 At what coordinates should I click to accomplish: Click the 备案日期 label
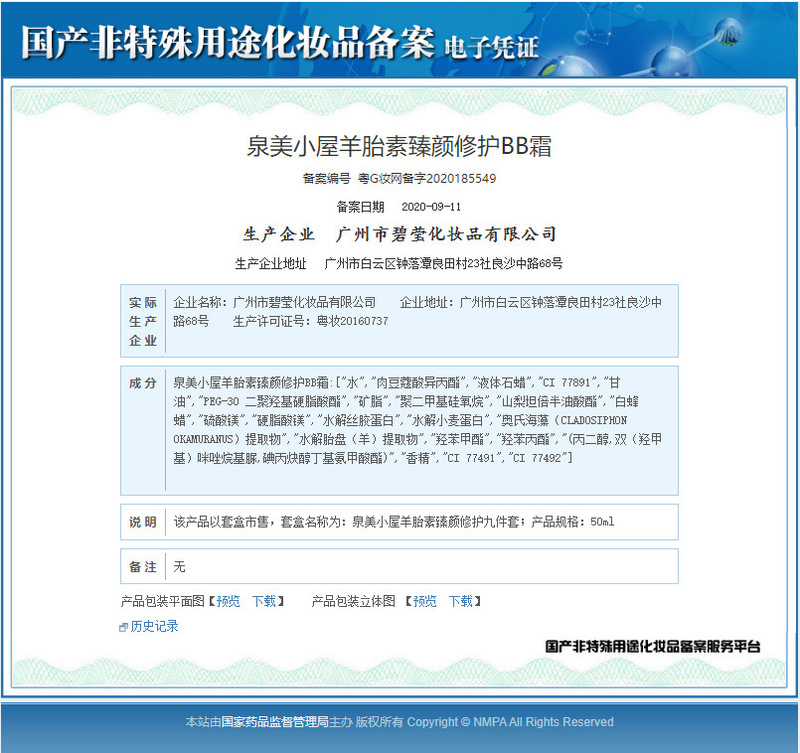(x=360, y=207)
